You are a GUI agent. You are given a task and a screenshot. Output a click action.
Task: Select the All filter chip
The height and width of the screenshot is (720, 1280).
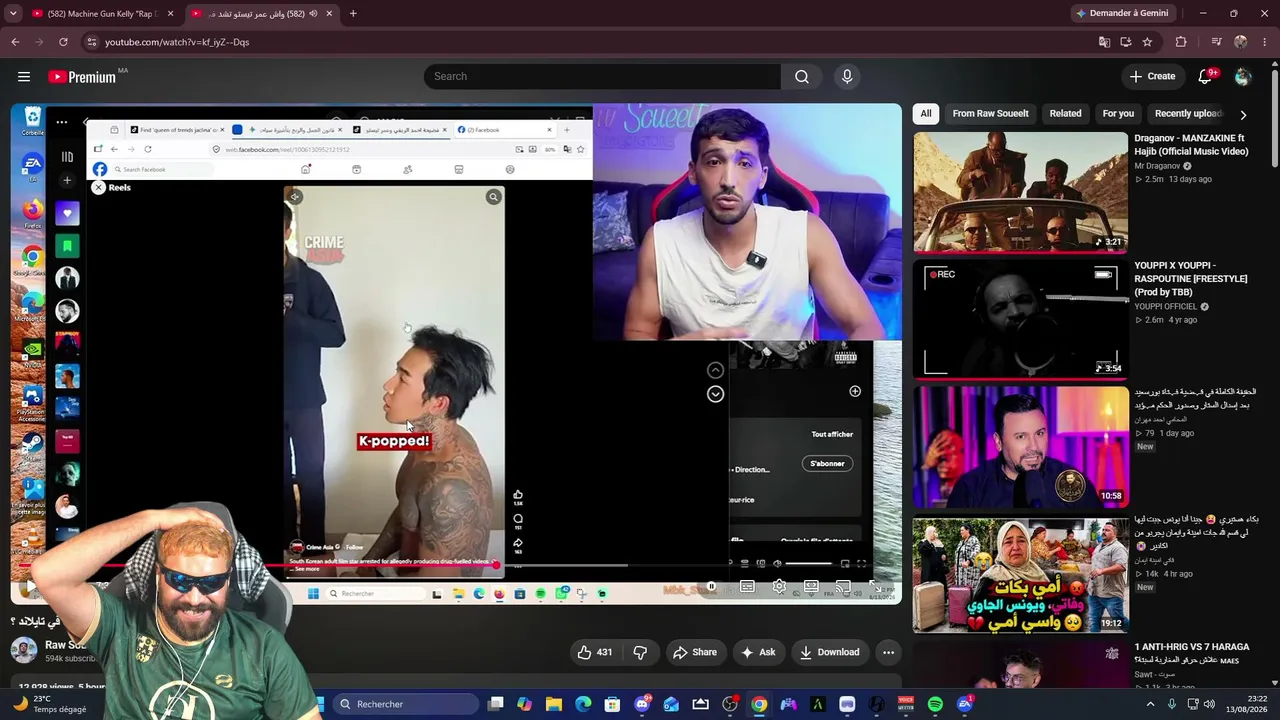tap(926, 113)
